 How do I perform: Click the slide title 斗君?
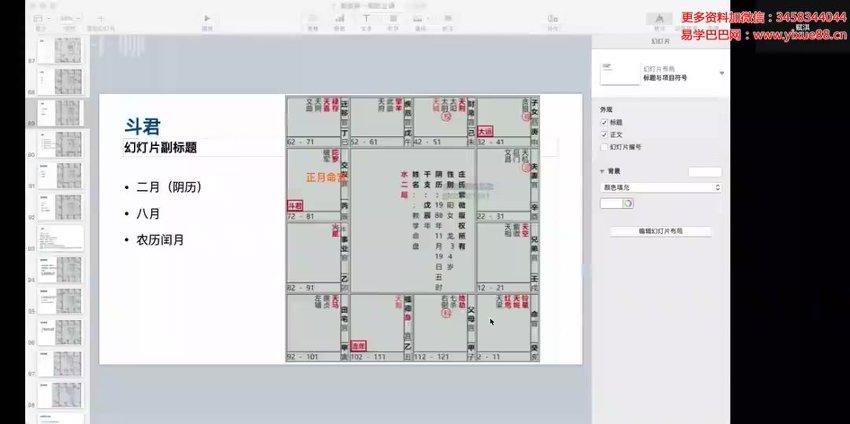(143, 126)
